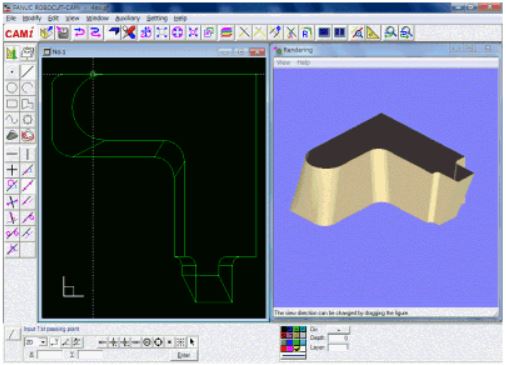Expand the Dir dropdown beside color palette
The width and height of the screenshot is (506, 365).
[338, 329]
